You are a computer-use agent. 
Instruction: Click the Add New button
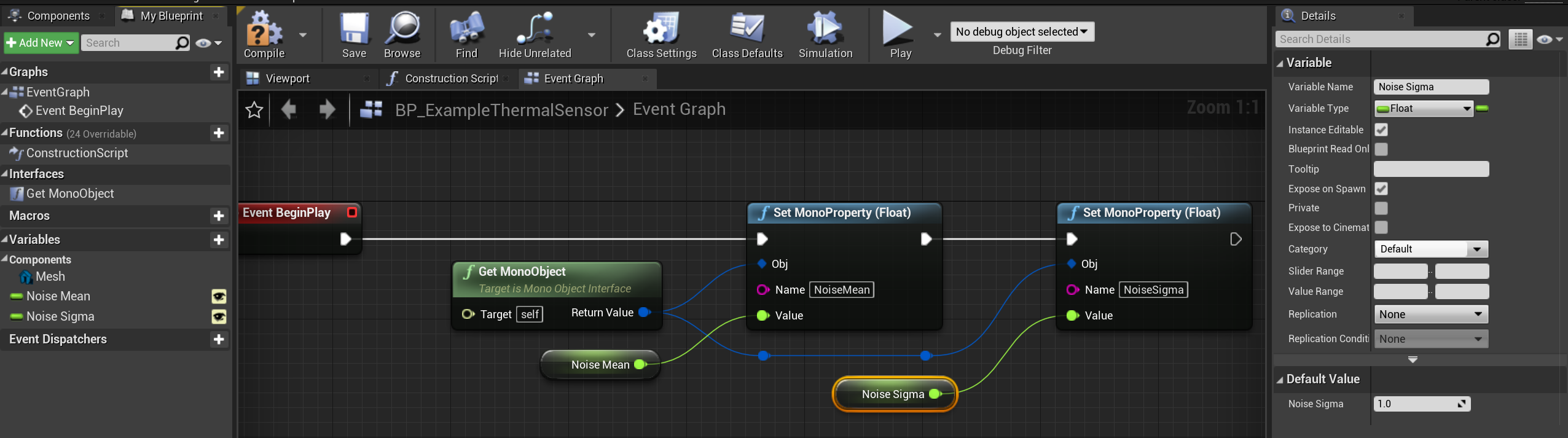pos(41,42)
